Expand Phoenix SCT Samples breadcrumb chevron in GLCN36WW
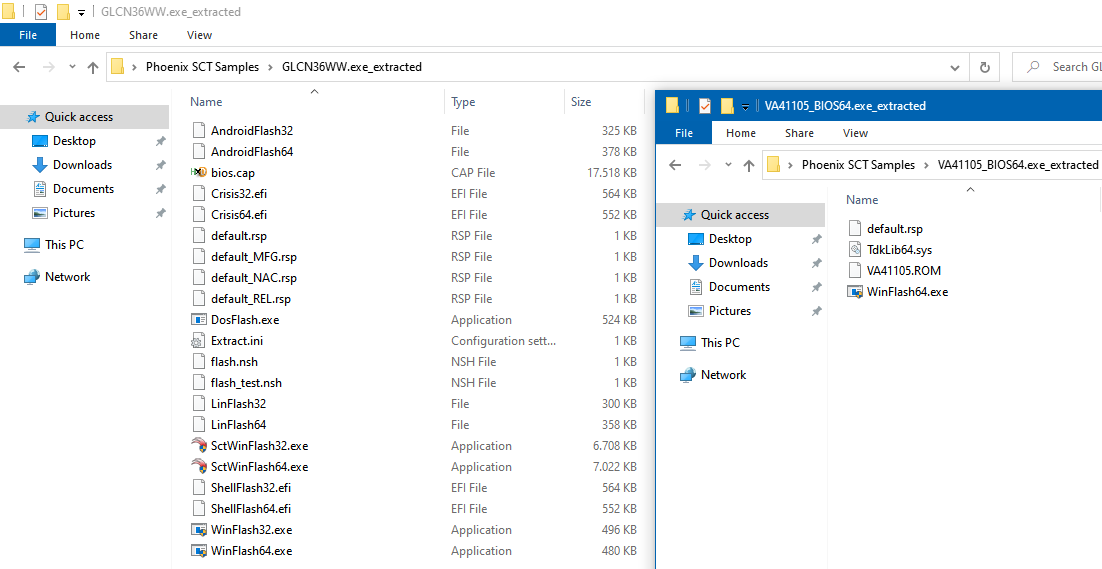 [270, 67]
